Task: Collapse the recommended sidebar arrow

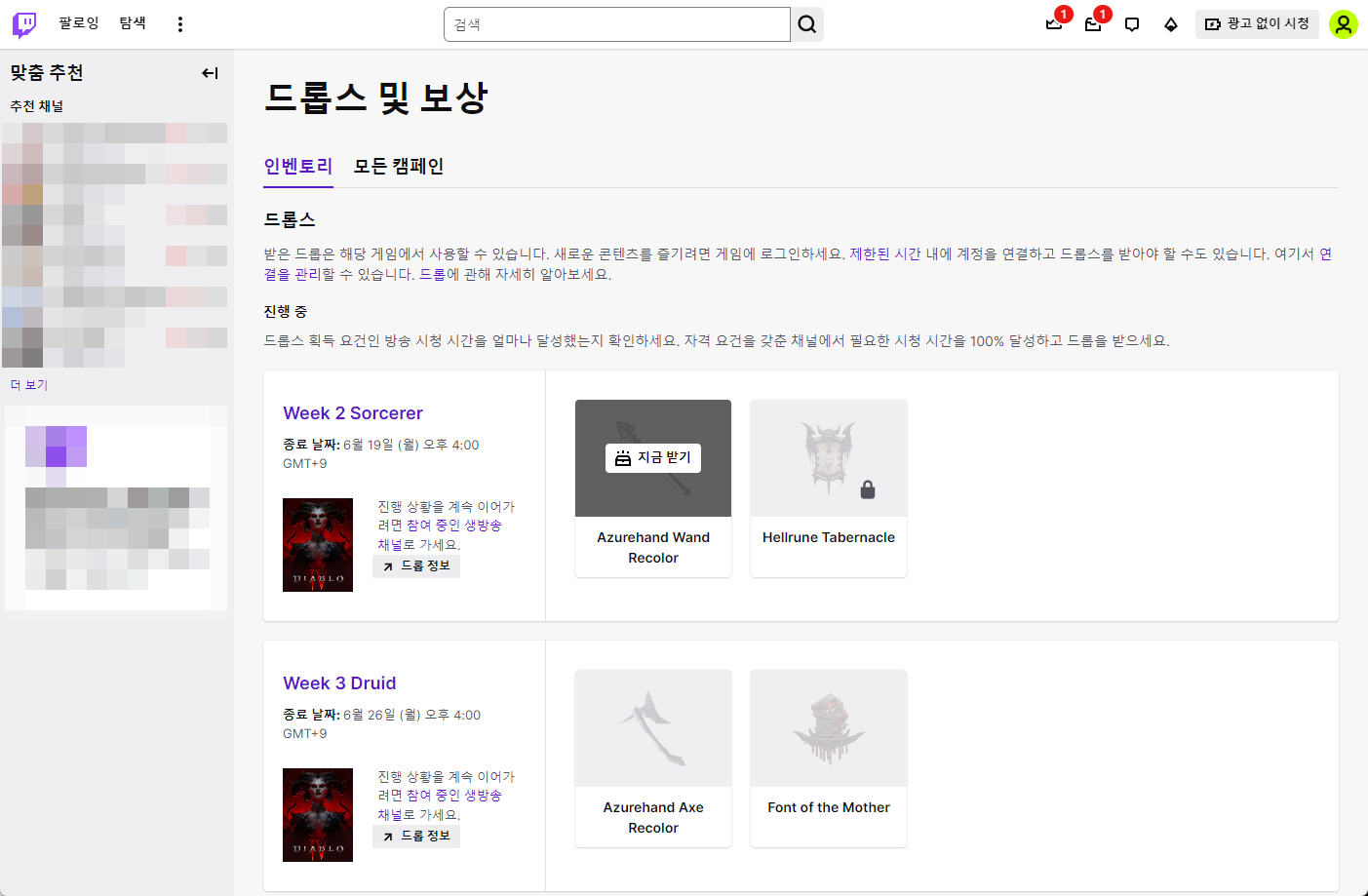Action: (210, 73)
